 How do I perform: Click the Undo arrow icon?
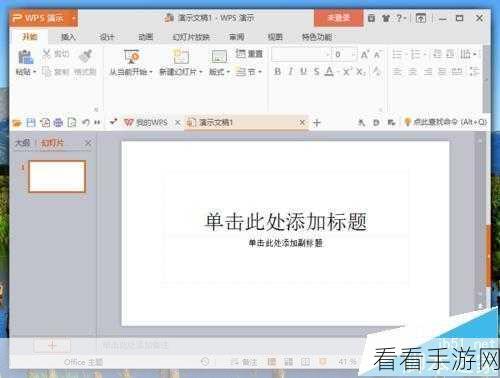tap(86, 123)
